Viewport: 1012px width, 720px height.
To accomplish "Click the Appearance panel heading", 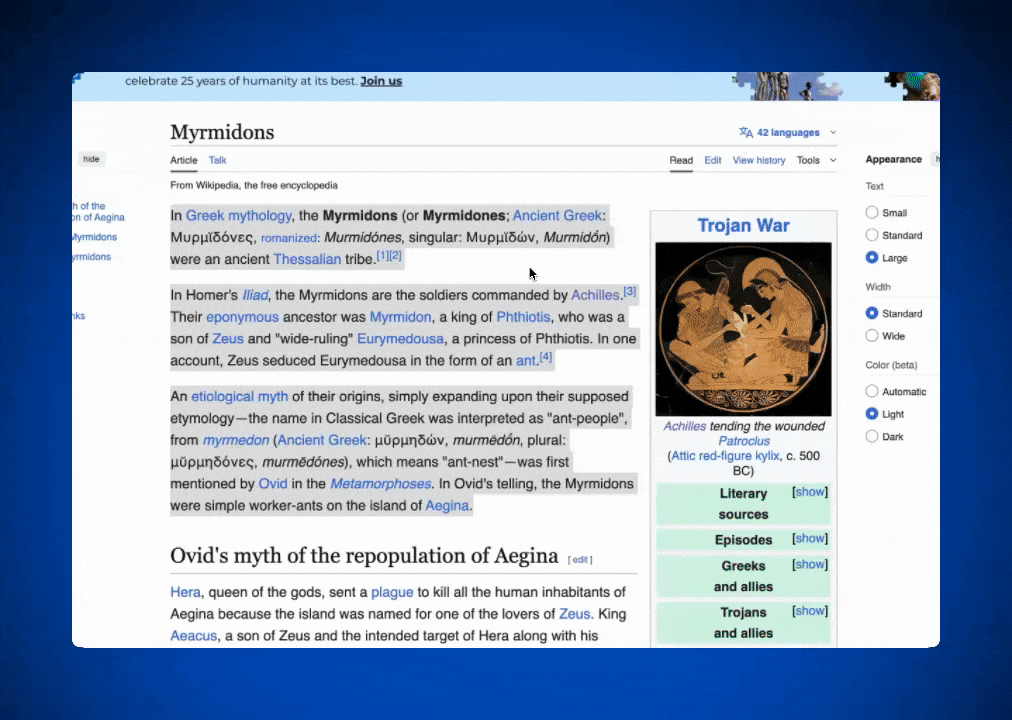I will [893, 159].
